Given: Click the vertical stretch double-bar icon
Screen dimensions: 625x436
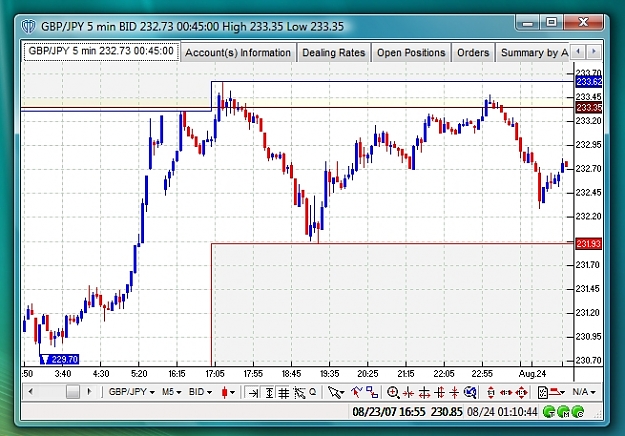Looking at the screenshot, I should (440, 393).
